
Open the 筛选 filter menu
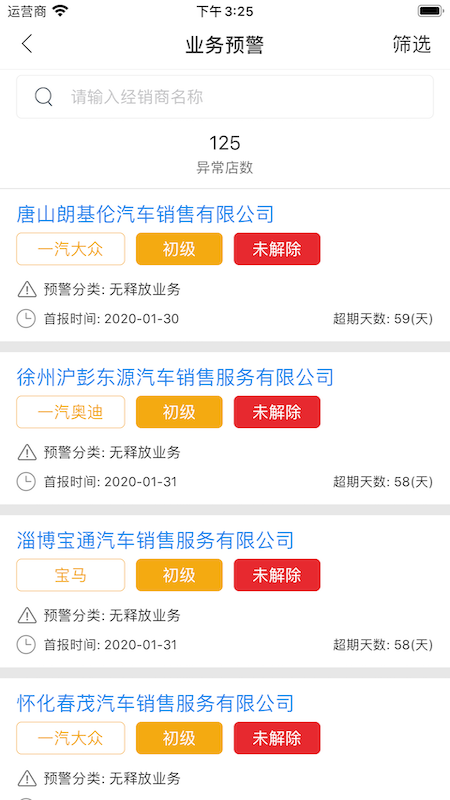coord(412,44)
